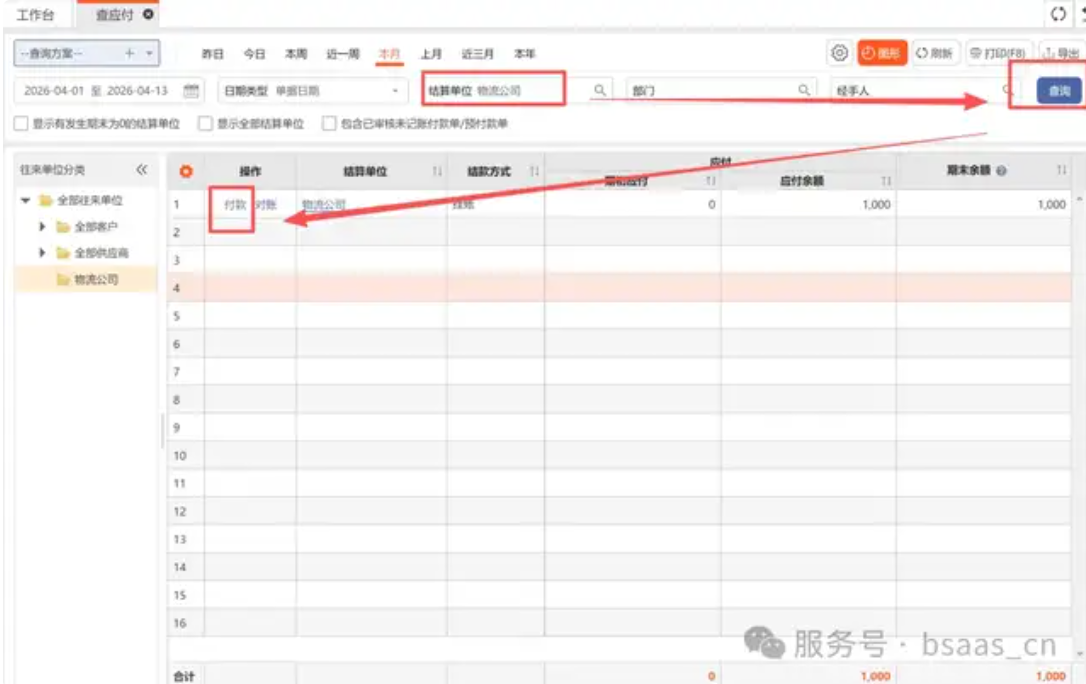Expand the 全部客户 tree node

[42, 226]
